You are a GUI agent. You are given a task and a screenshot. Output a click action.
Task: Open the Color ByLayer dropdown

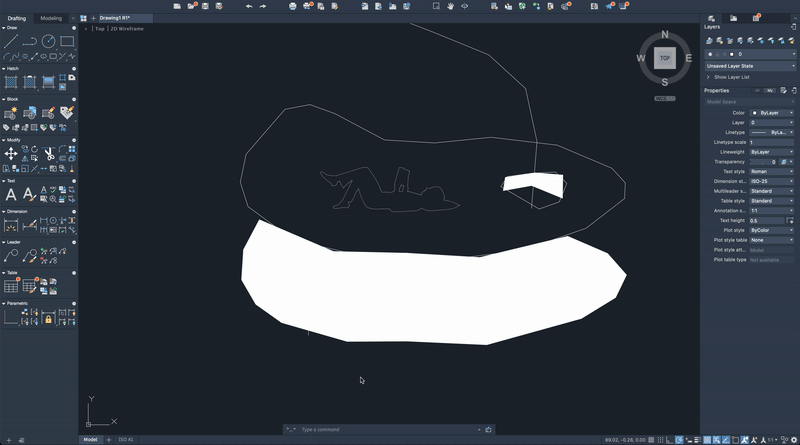(x=771, y=113)
